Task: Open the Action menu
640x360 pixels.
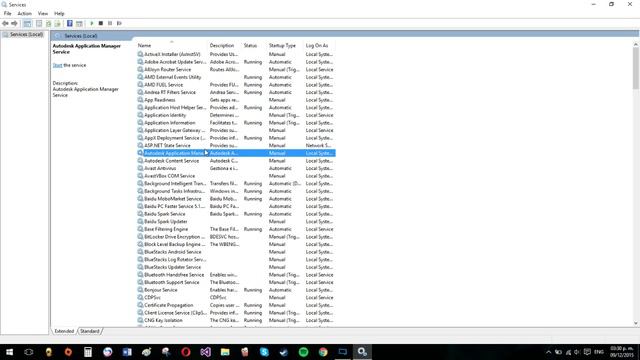Action: [24, 13]
